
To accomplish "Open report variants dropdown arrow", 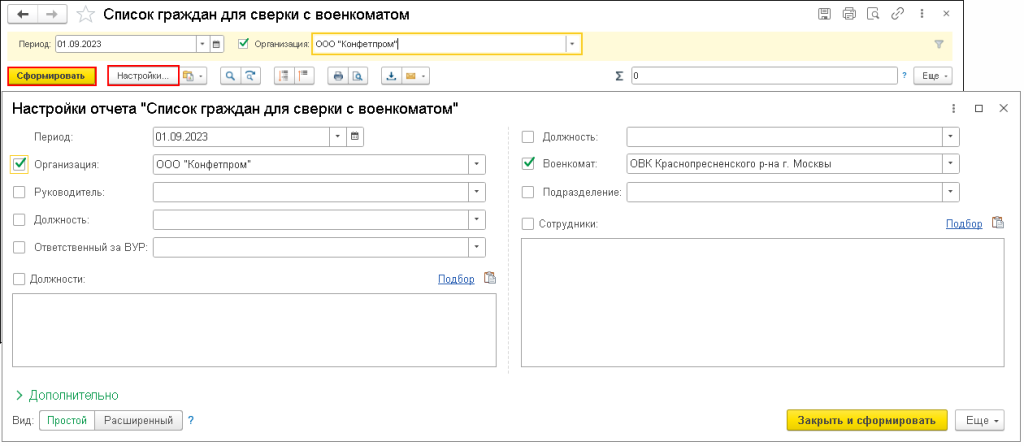I will 201,76.
